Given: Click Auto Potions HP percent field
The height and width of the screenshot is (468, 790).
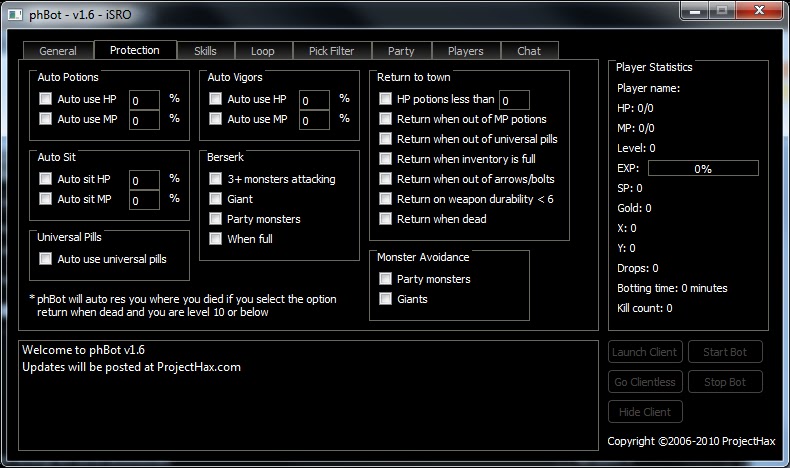Looking at the screenshot, I should click(144, 100).
